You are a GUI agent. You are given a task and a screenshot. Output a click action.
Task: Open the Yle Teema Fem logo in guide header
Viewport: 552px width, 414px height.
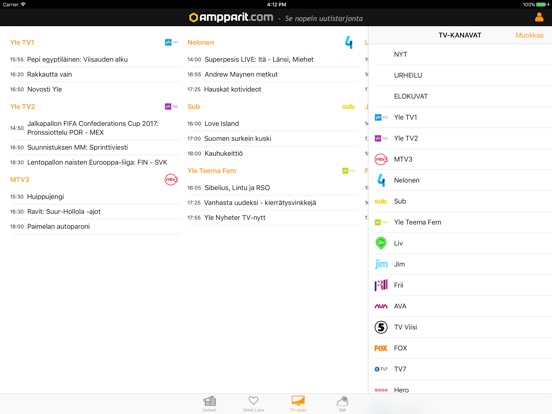tap(349, 171)
